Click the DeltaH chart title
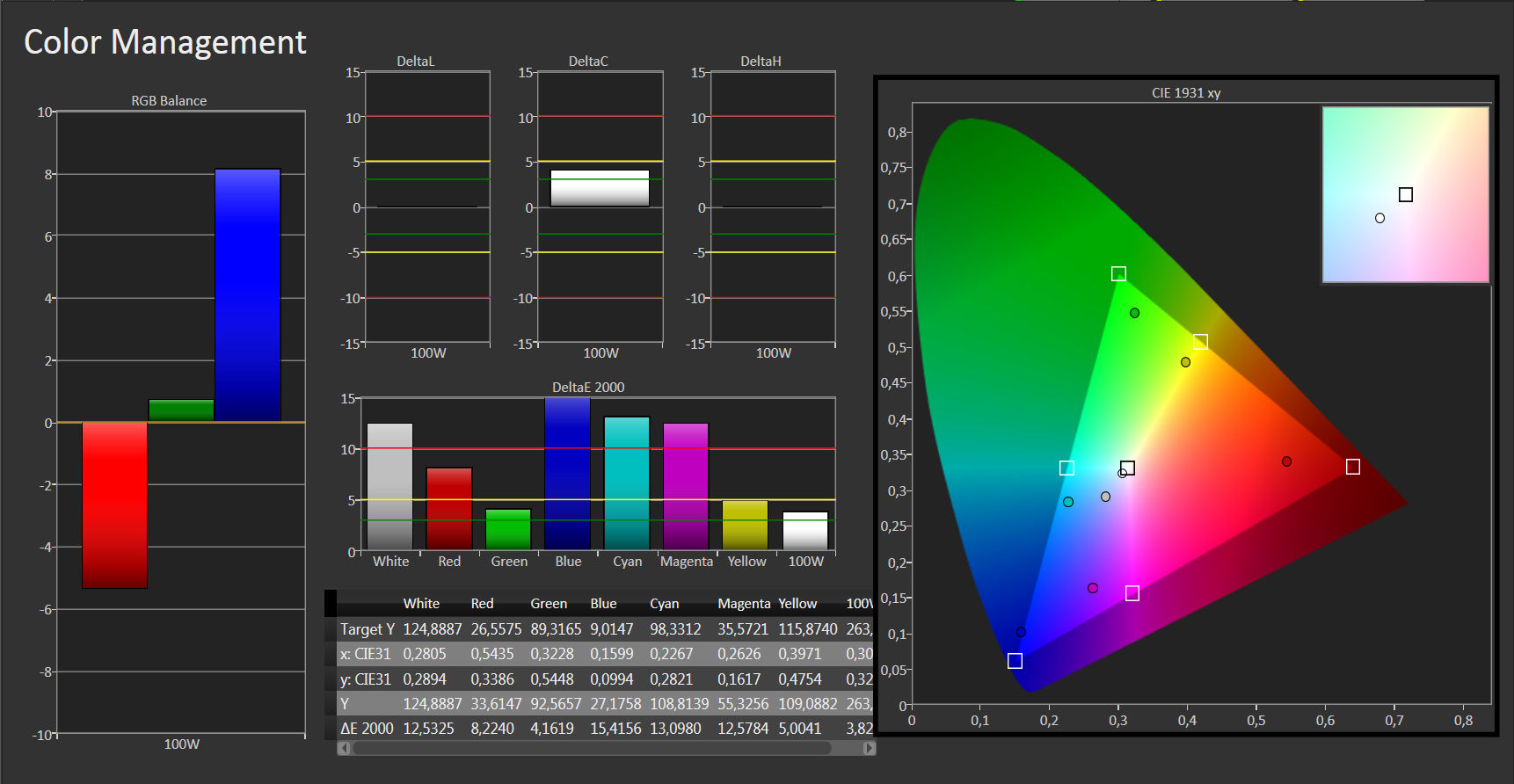Image resolution: width=1514 pixels, height=784 pixels. (x=761, y=62)
